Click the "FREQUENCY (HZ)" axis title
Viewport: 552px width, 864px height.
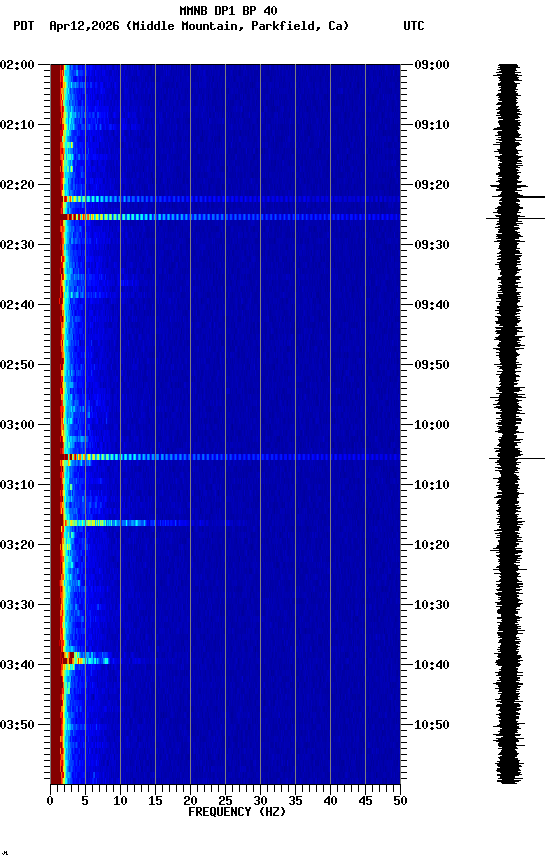[237, 812]
